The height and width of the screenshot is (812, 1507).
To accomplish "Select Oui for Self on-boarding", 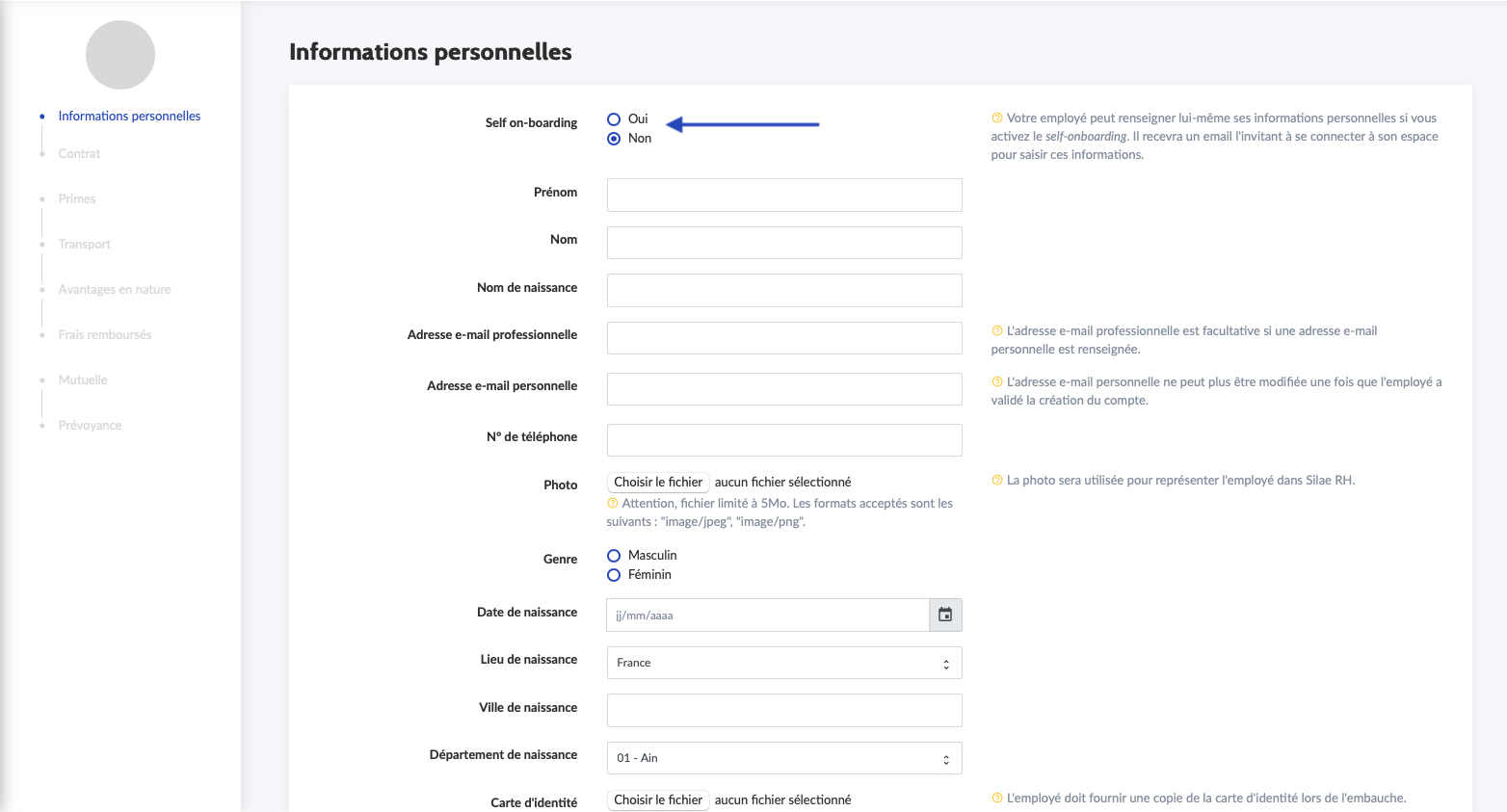I will pos(614,119).
